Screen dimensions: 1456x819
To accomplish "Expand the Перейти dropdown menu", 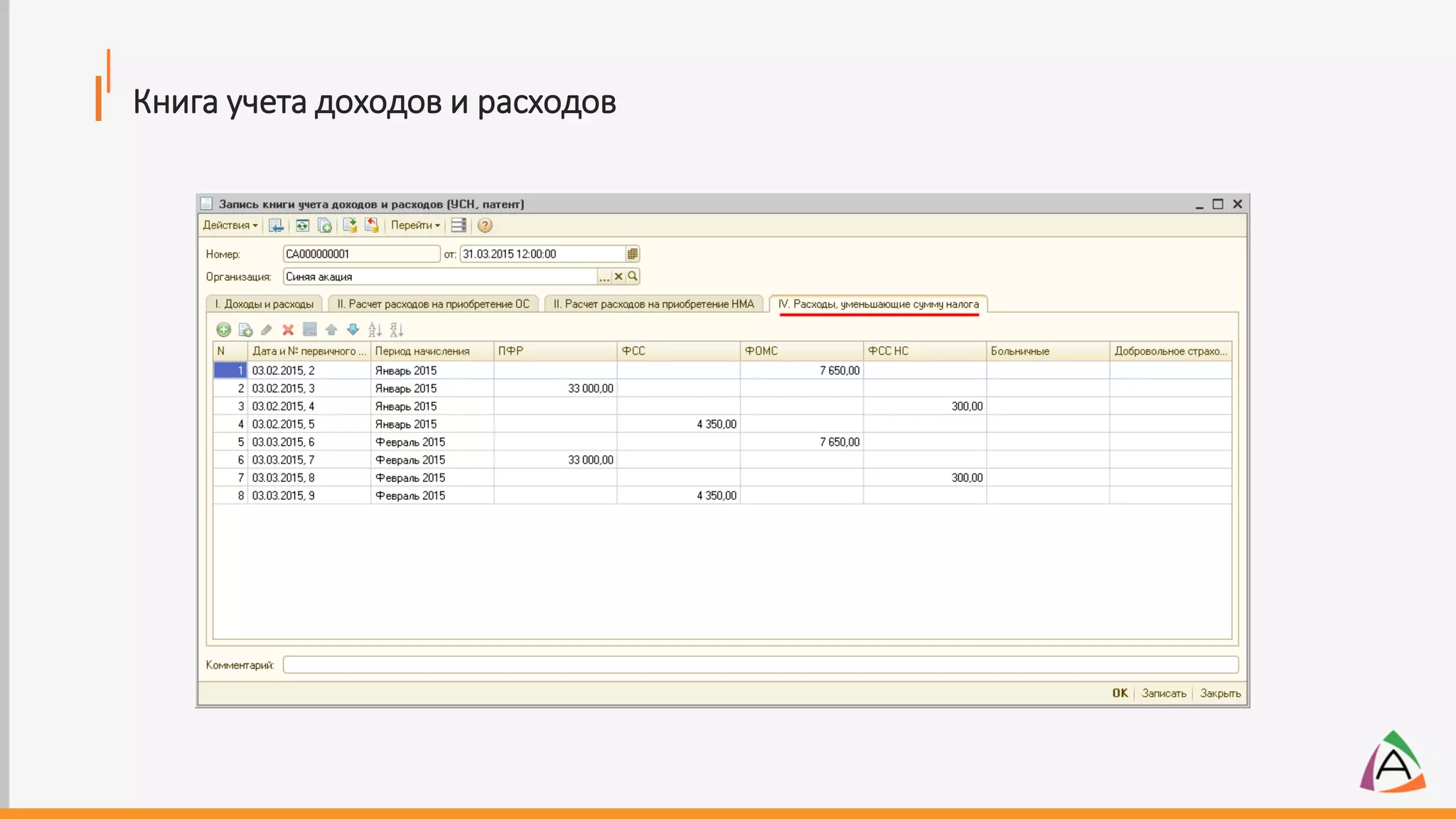I will 415,225.
